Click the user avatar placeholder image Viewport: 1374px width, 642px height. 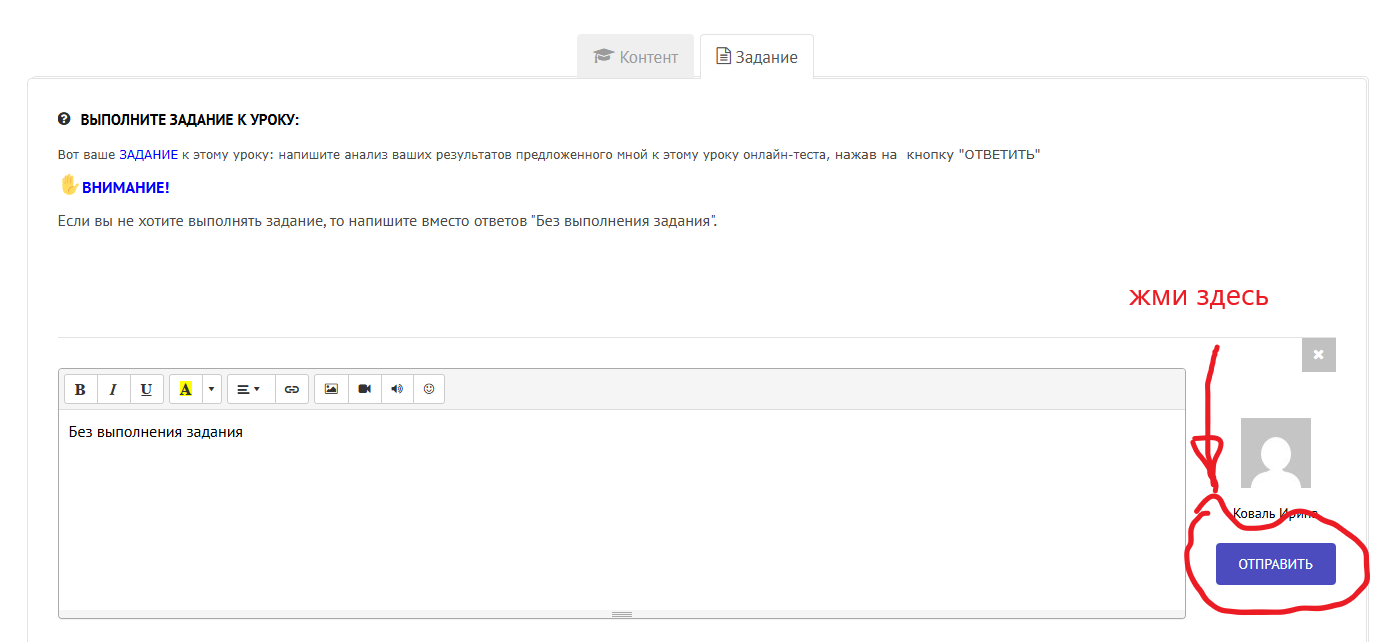click(x=1275, y=453)
